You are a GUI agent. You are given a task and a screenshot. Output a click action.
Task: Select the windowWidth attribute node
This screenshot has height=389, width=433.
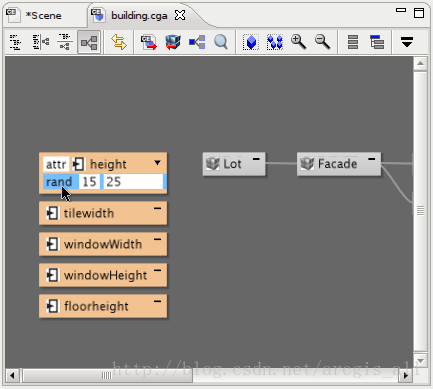(x=103, y=244)
